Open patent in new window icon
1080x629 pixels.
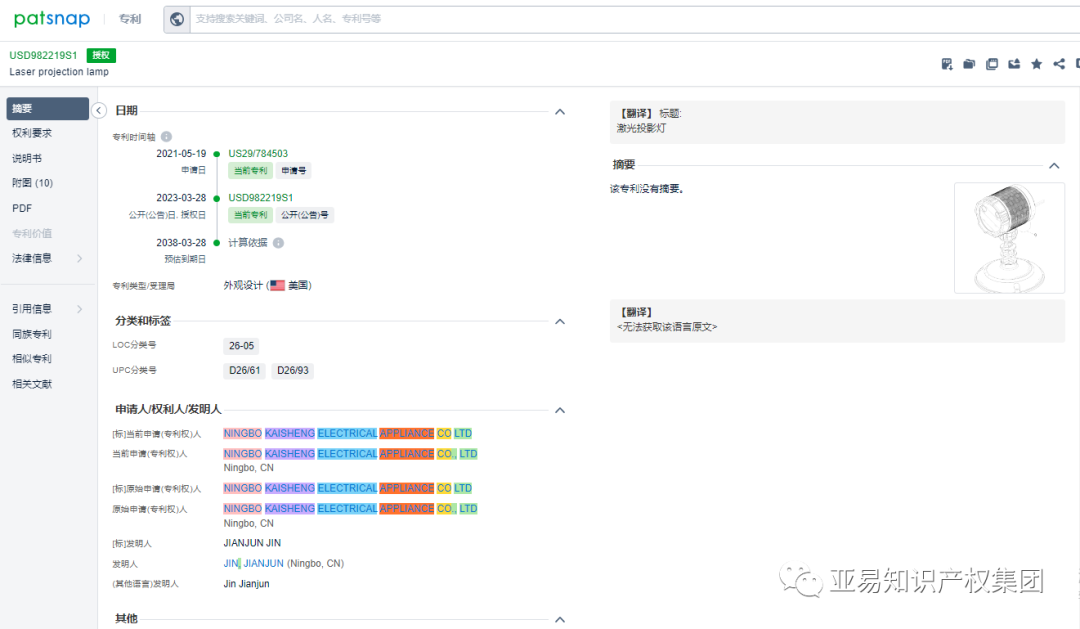coord(992,64)
